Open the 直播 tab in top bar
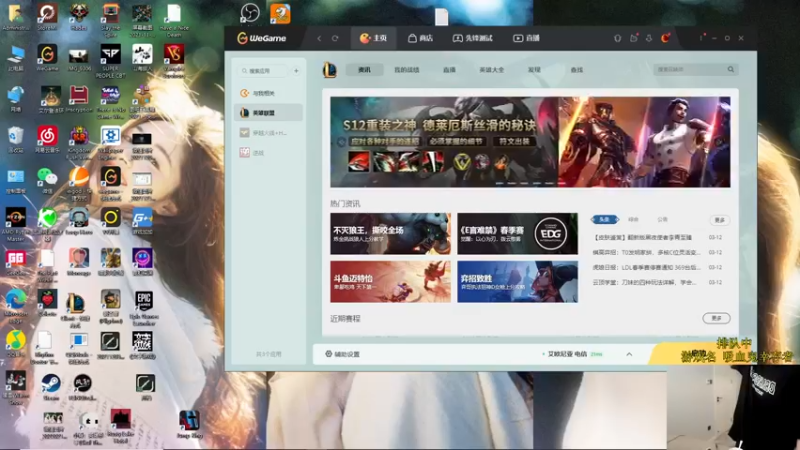 point(526,38)
